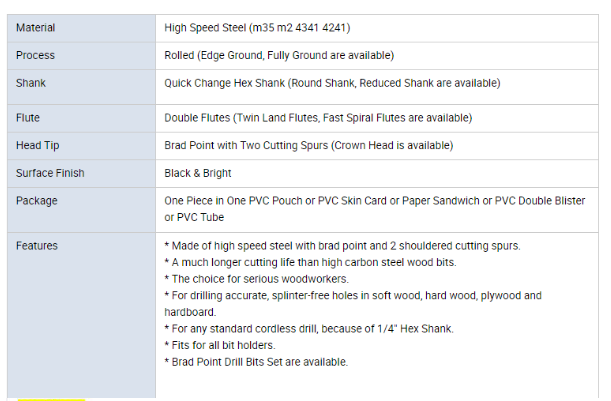
Task: Click the 1/4" Hex Shank feature line
Action: point(309,329)
